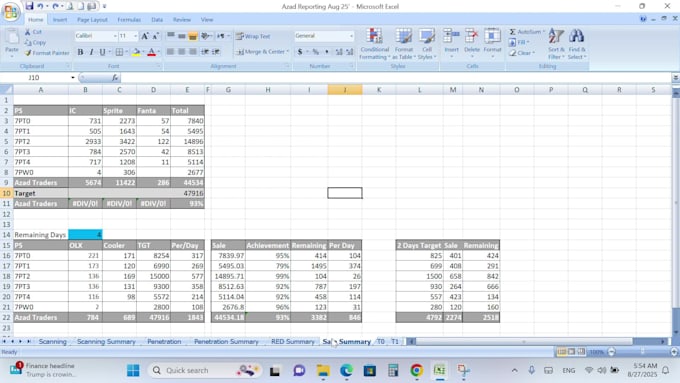The image size is (680, 383).
Task: Toggle Italic formatting
Action: (91, 52)
